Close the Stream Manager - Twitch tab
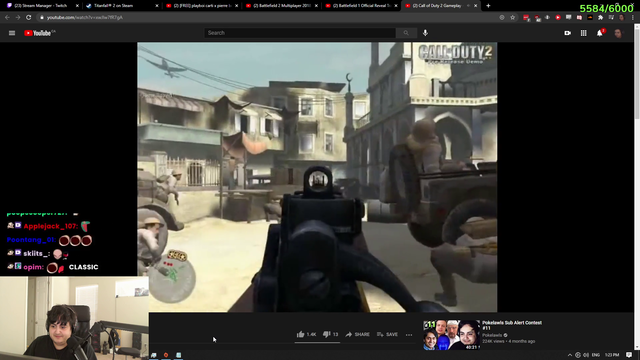Image resolution: width=640 pixels, height=360 pixels. [77, 6]
